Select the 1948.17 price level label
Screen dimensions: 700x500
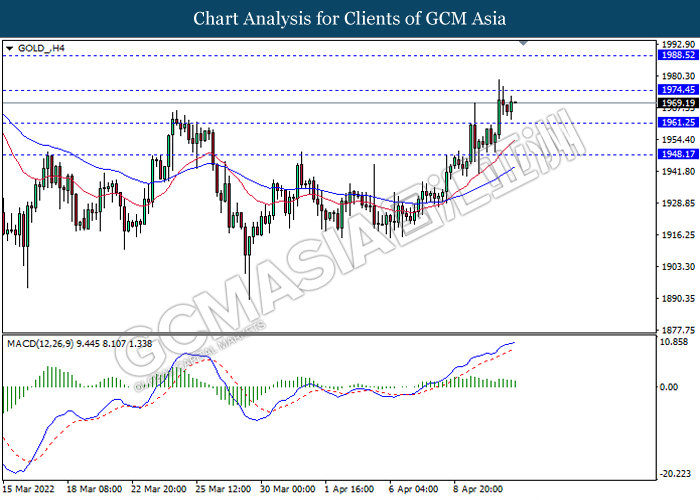(678, 154)
